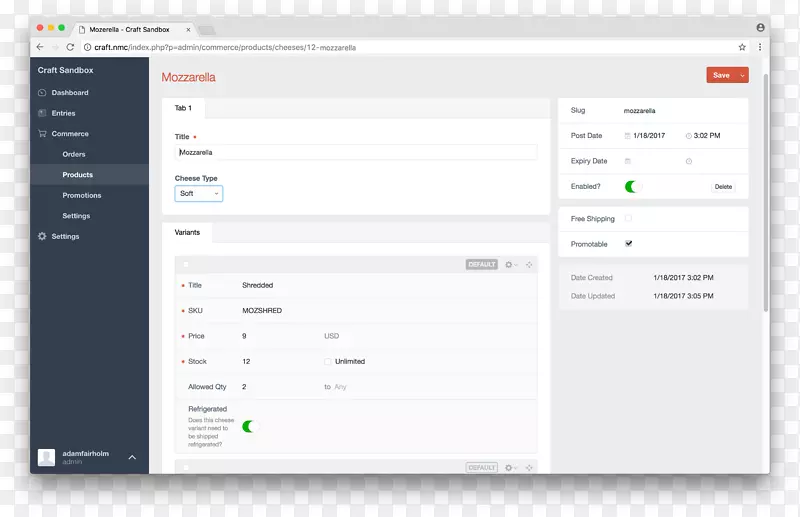Toggle the Refrigerated switch
The height and width of the screenshot is (517, 800).
pos(250,427)
